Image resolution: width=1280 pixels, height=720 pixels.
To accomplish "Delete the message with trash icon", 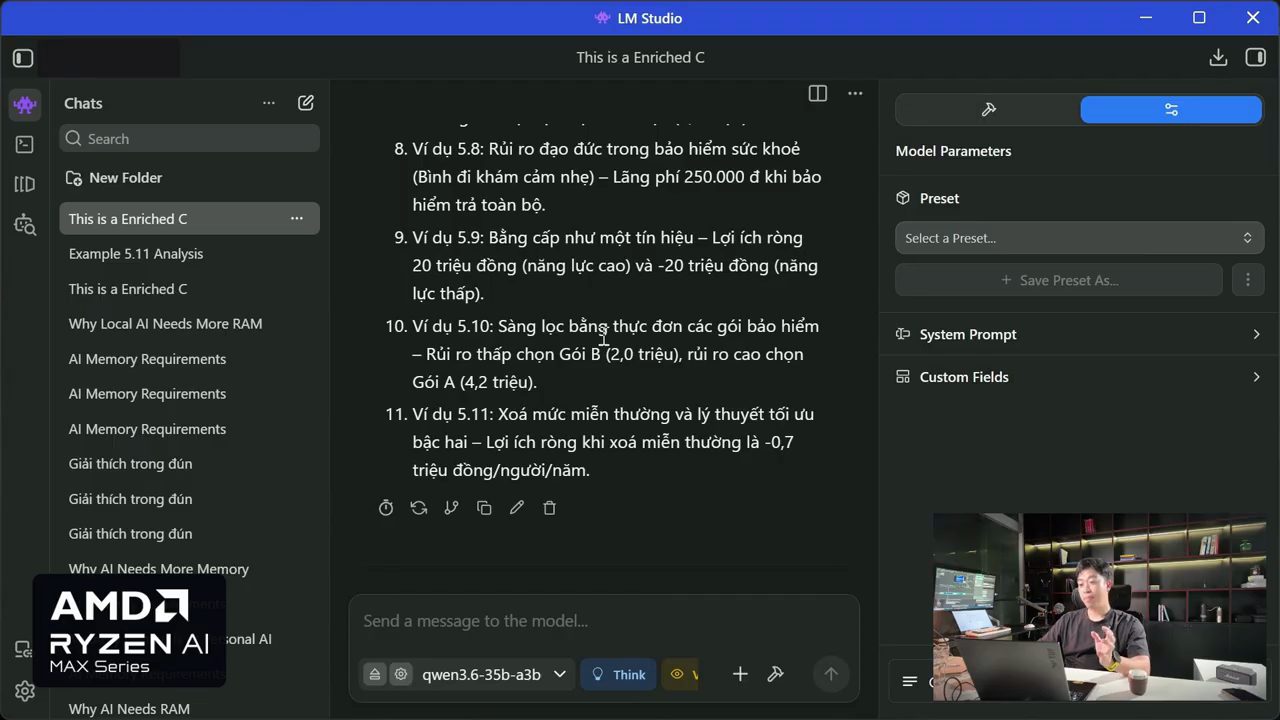I will [x=549, y=508].
